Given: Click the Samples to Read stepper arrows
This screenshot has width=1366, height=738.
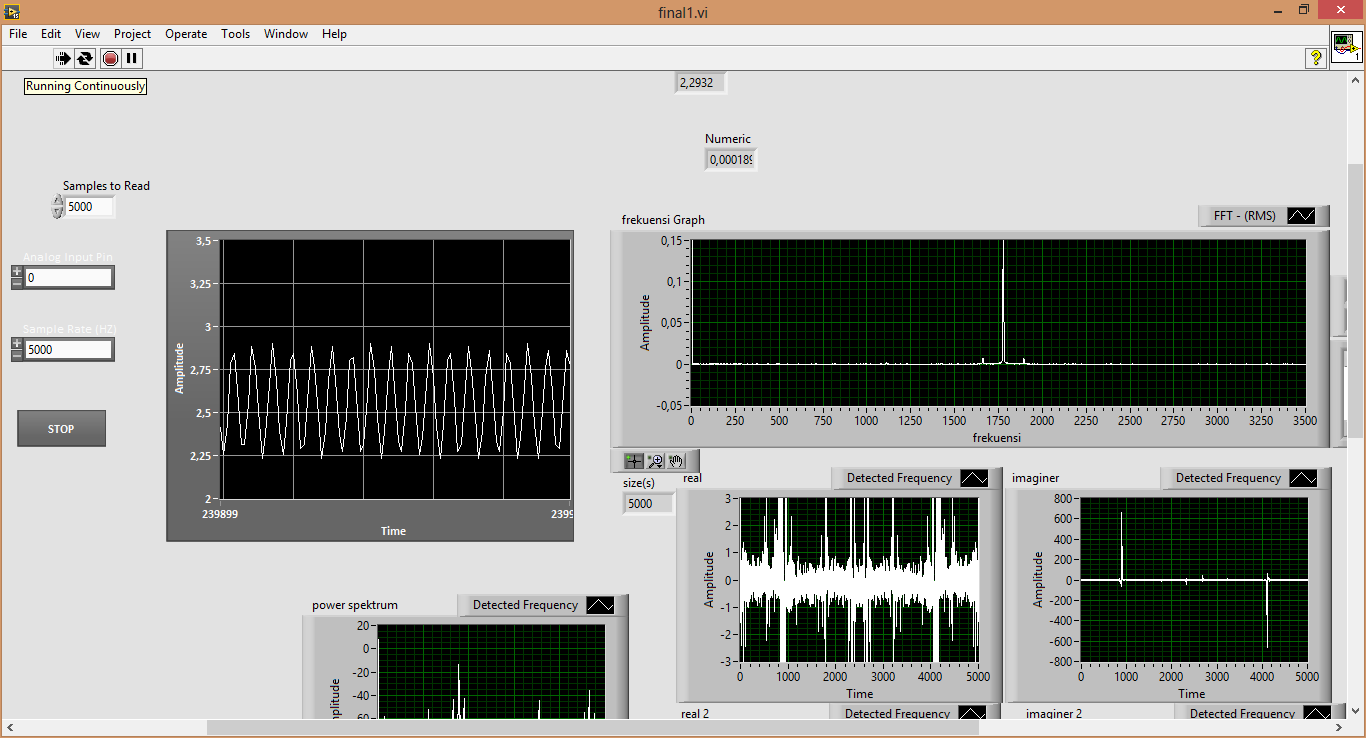Looking at the screenshot, I should click(58, 207).
